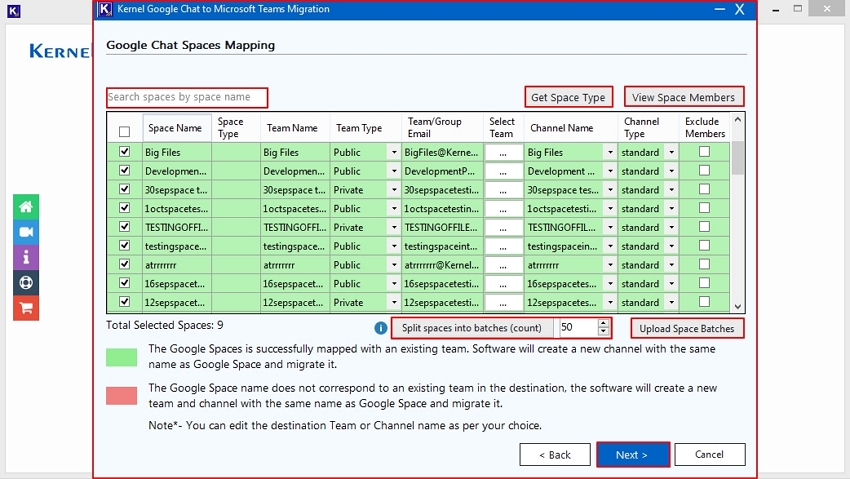Toggle the select-all header checkbox
850x479 pixels.
click(x=125, y=131)
